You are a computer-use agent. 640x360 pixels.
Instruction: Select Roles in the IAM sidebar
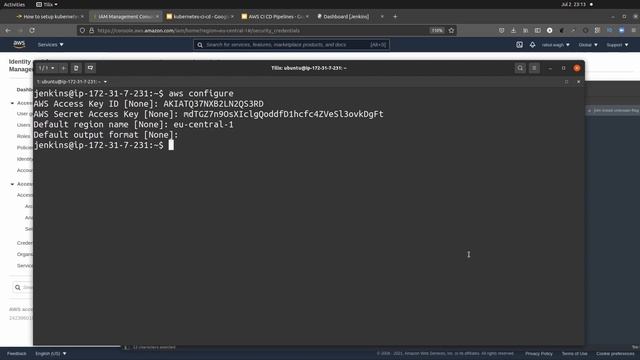(x=24, y=136)
